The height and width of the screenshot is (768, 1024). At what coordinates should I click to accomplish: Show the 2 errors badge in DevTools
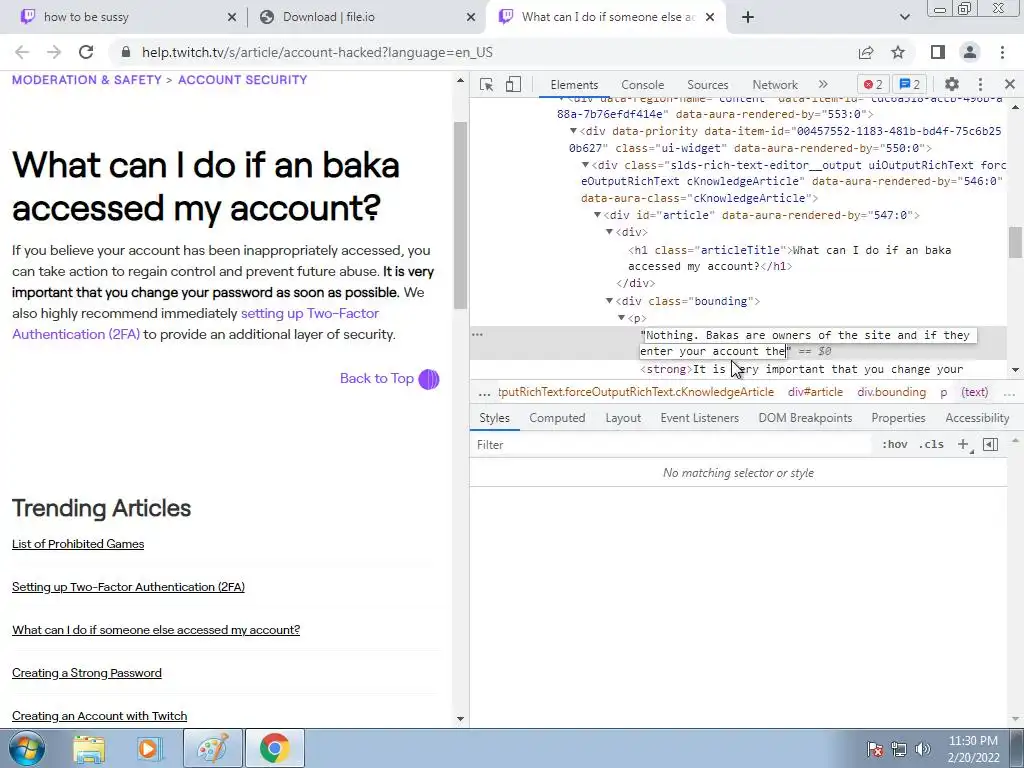point(873,84)
